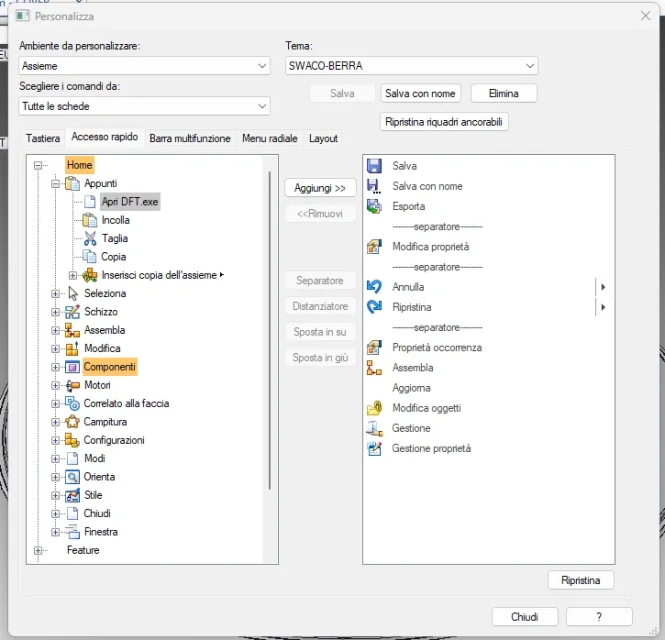
Task: Expand the Schizzo tree node
Action: [x=56, y=312]
